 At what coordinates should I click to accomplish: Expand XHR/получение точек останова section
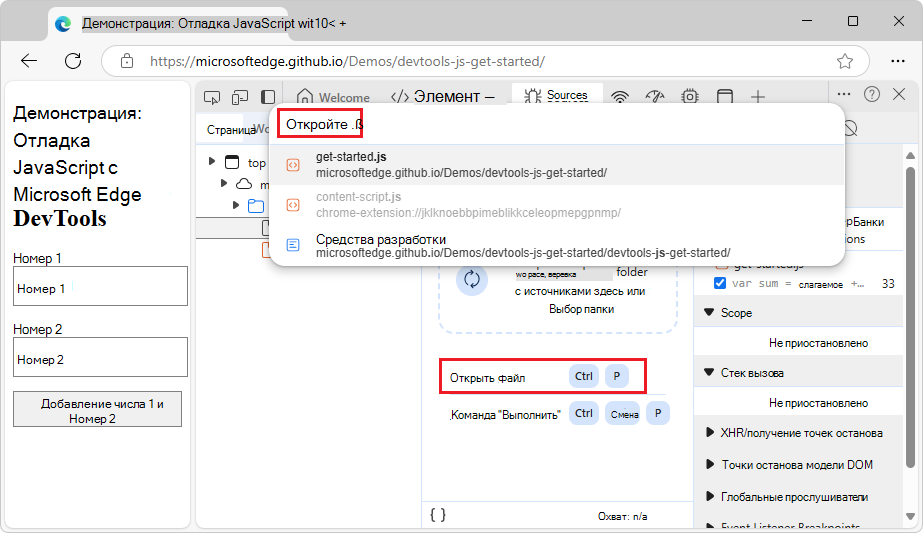[710, 433]
